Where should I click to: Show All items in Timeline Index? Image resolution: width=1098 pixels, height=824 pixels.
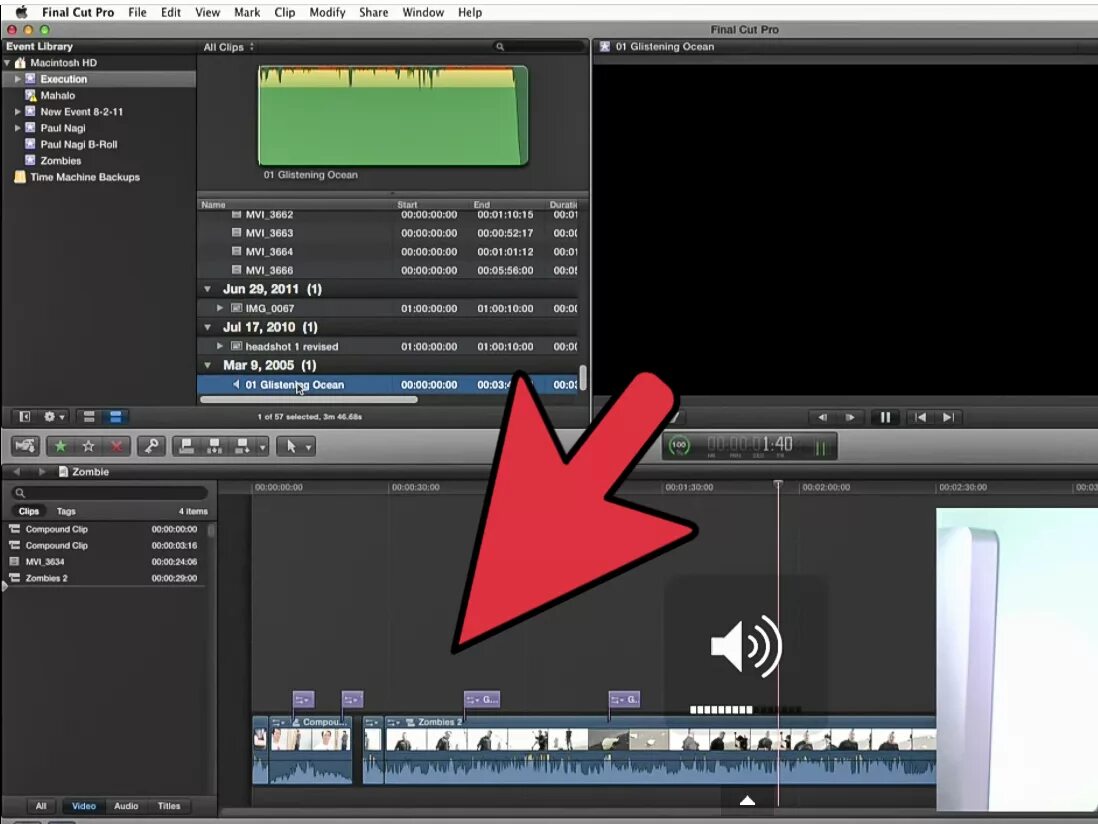pyautogui.click(x=41, y=806)
